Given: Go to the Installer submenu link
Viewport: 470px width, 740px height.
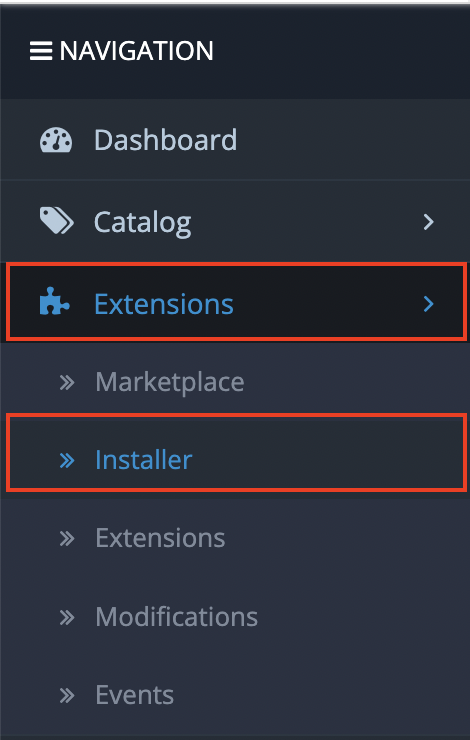Looking at the screenshot, I should pos(143,460).
